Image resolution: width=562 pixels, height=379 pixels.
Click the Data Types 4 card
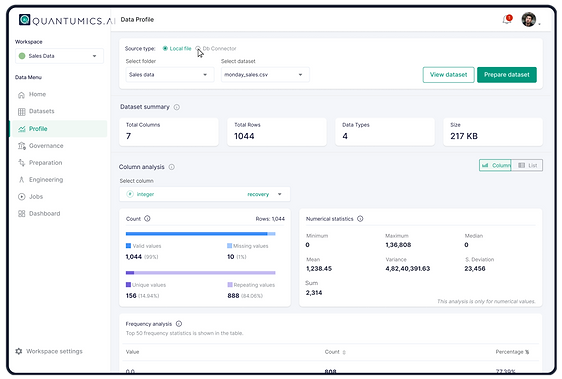tap(385, 132)
